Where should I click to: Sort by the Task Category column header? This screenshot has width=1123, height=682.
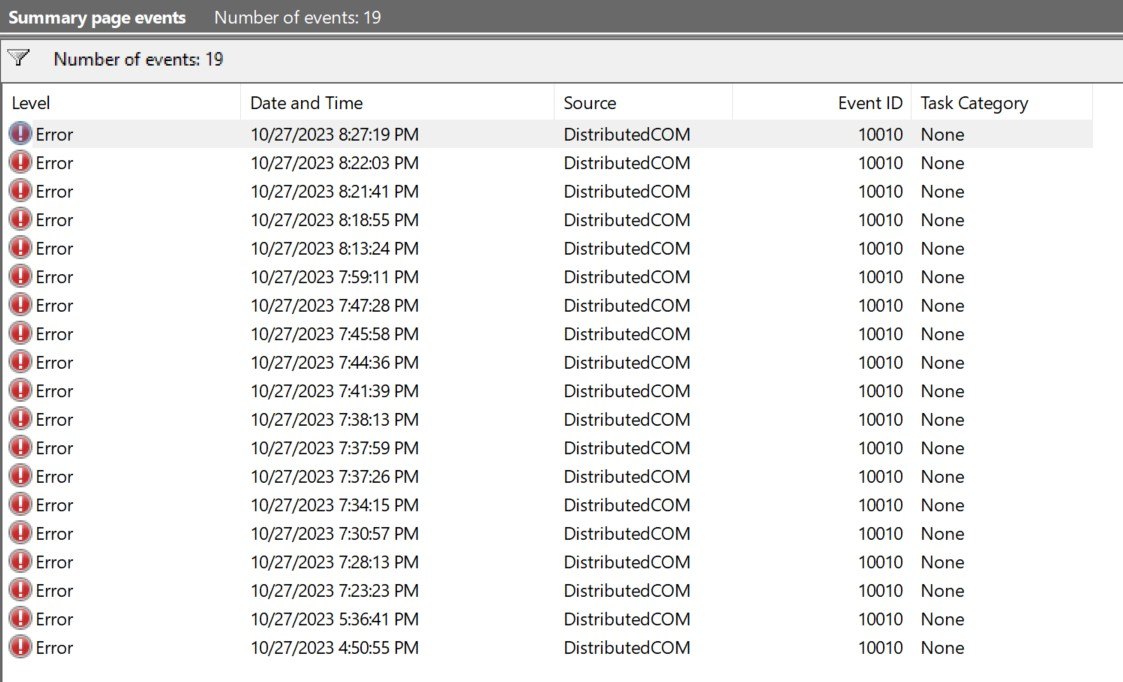pyautogui.click(x=1002, y=103)
